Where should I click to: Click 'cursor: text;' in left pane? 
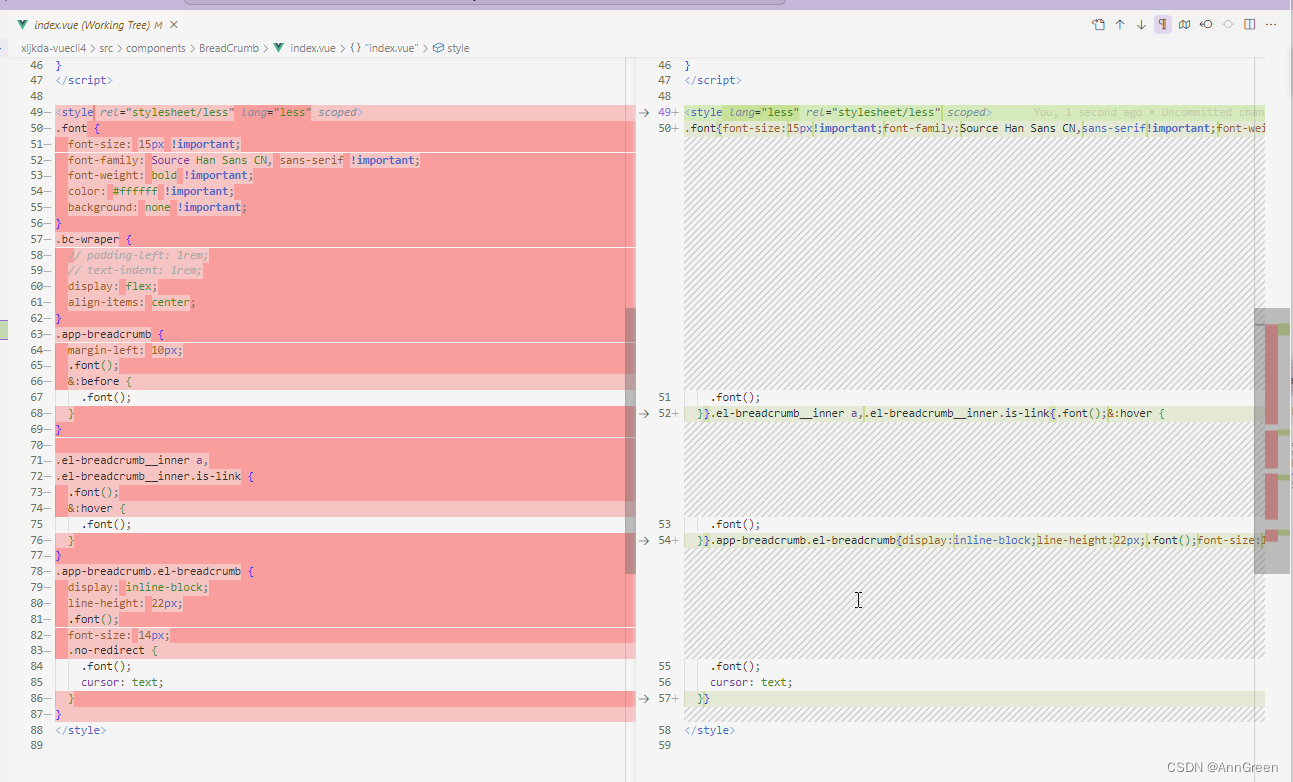122,682
